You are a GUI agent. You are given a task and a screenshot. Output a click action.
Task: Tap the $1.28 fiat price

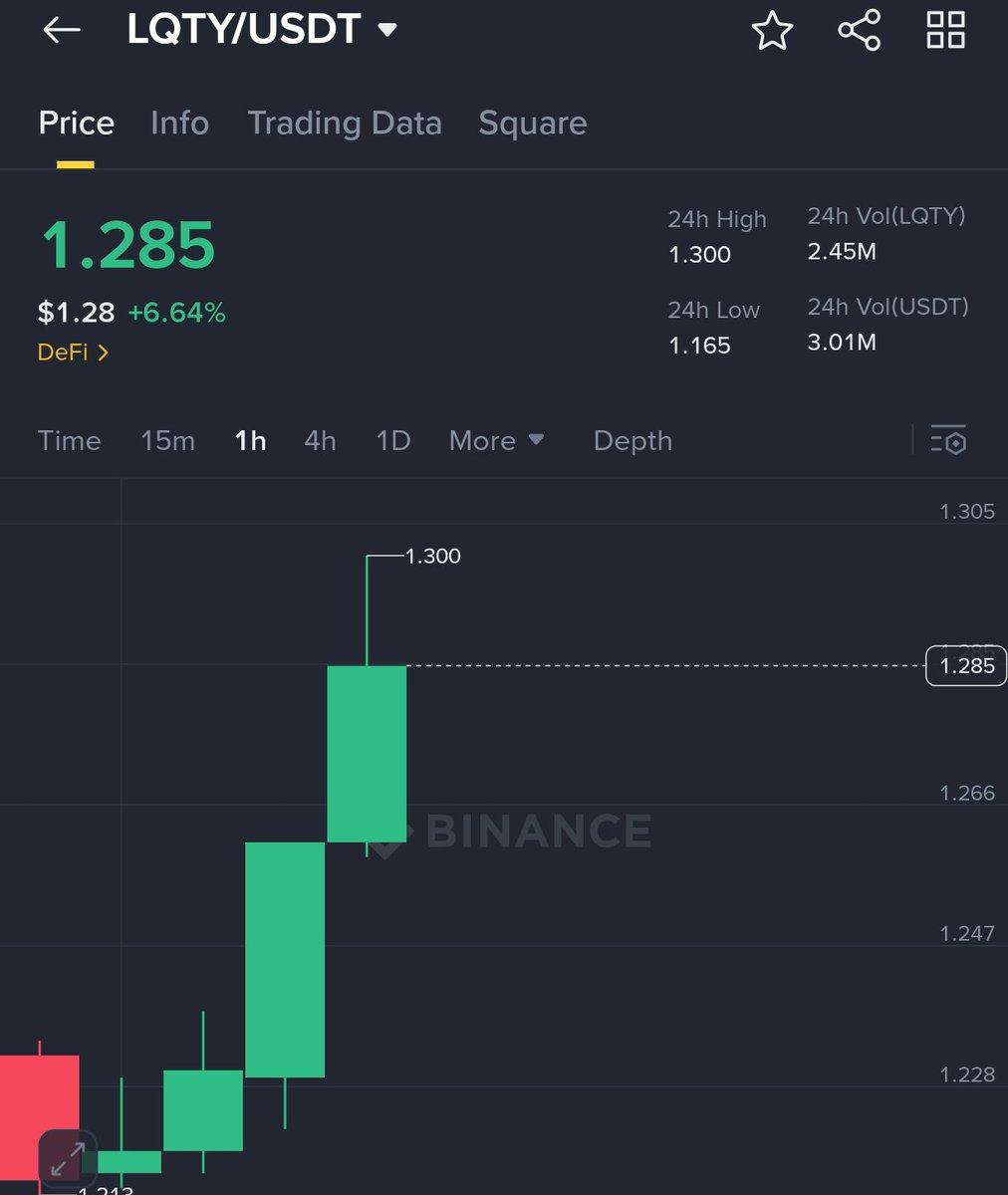tap(76, 313)
